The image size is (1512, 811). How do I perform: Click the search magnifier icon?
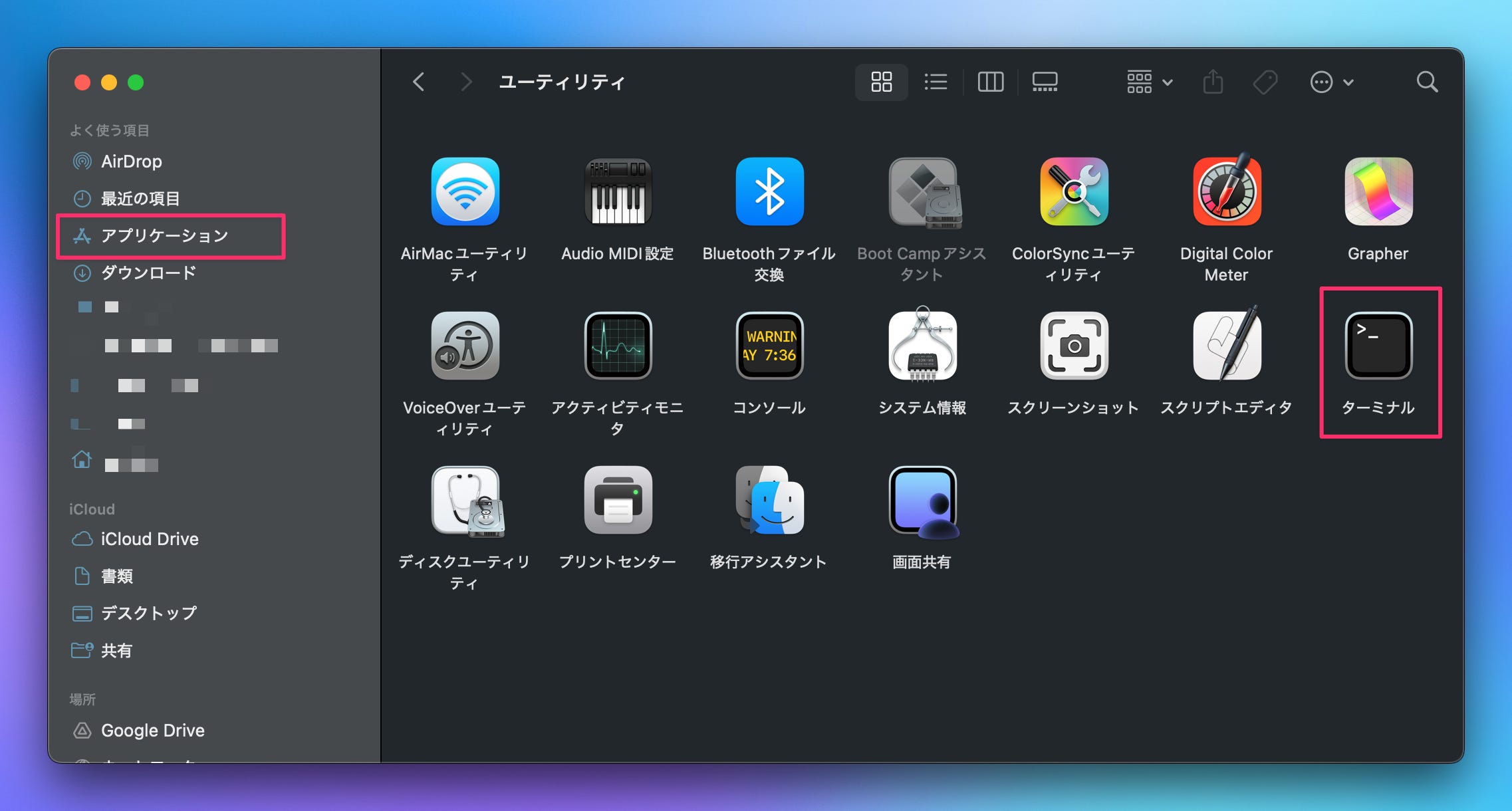1426,82
